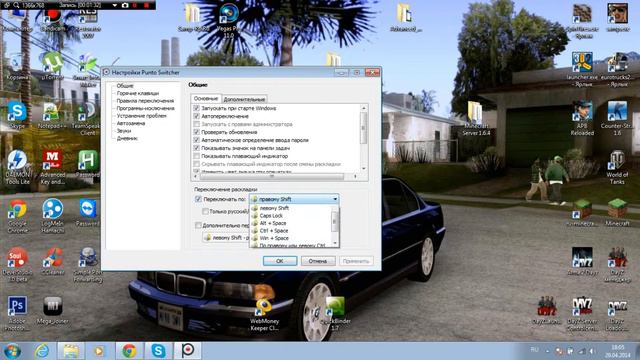This screenshot has width=640, height=360.
Task: Open the lower левому Shift combo box
Action: pos(226,238)
